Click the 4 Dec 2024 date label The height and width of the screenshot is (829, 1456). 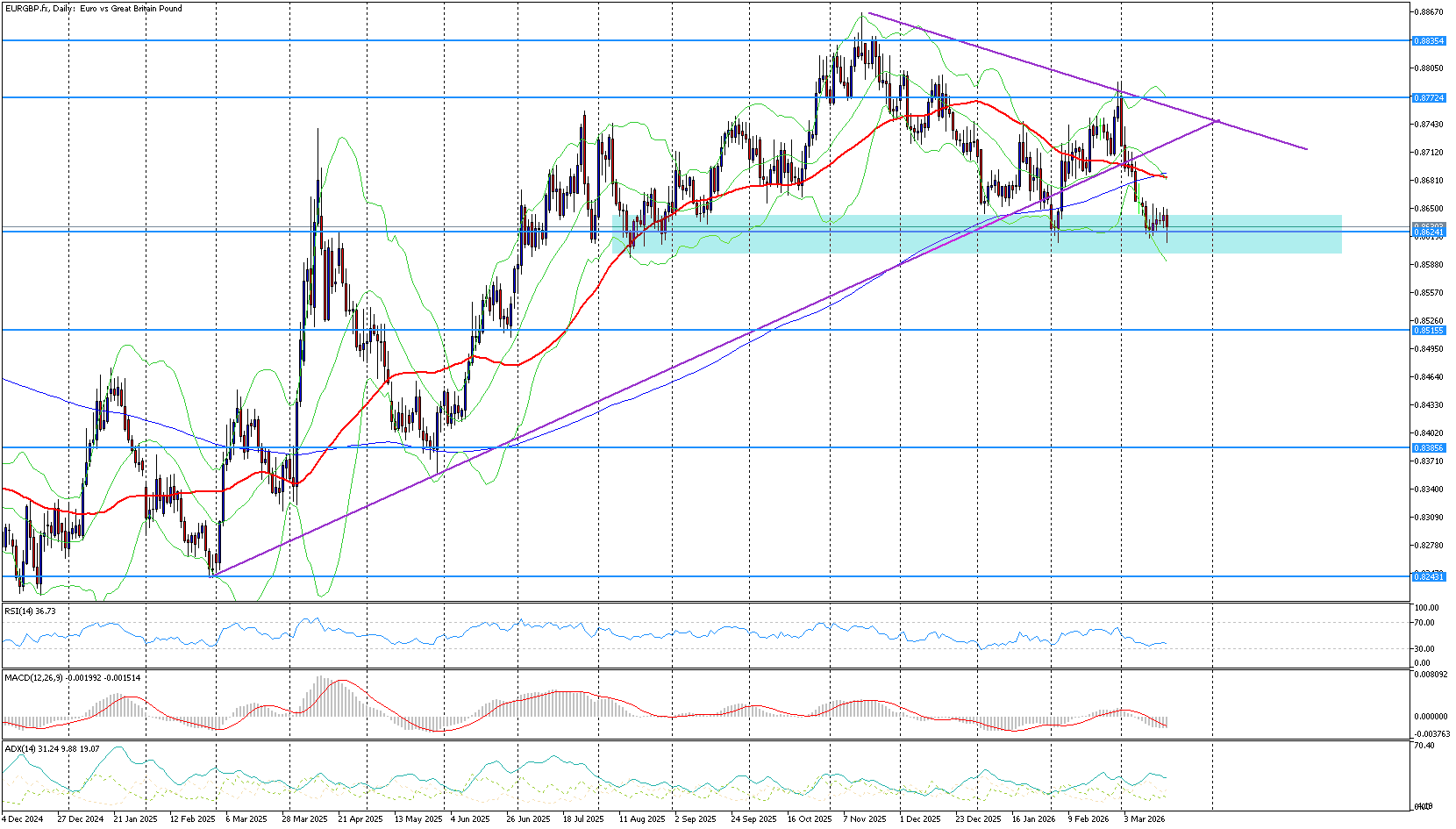pos(22,819)
